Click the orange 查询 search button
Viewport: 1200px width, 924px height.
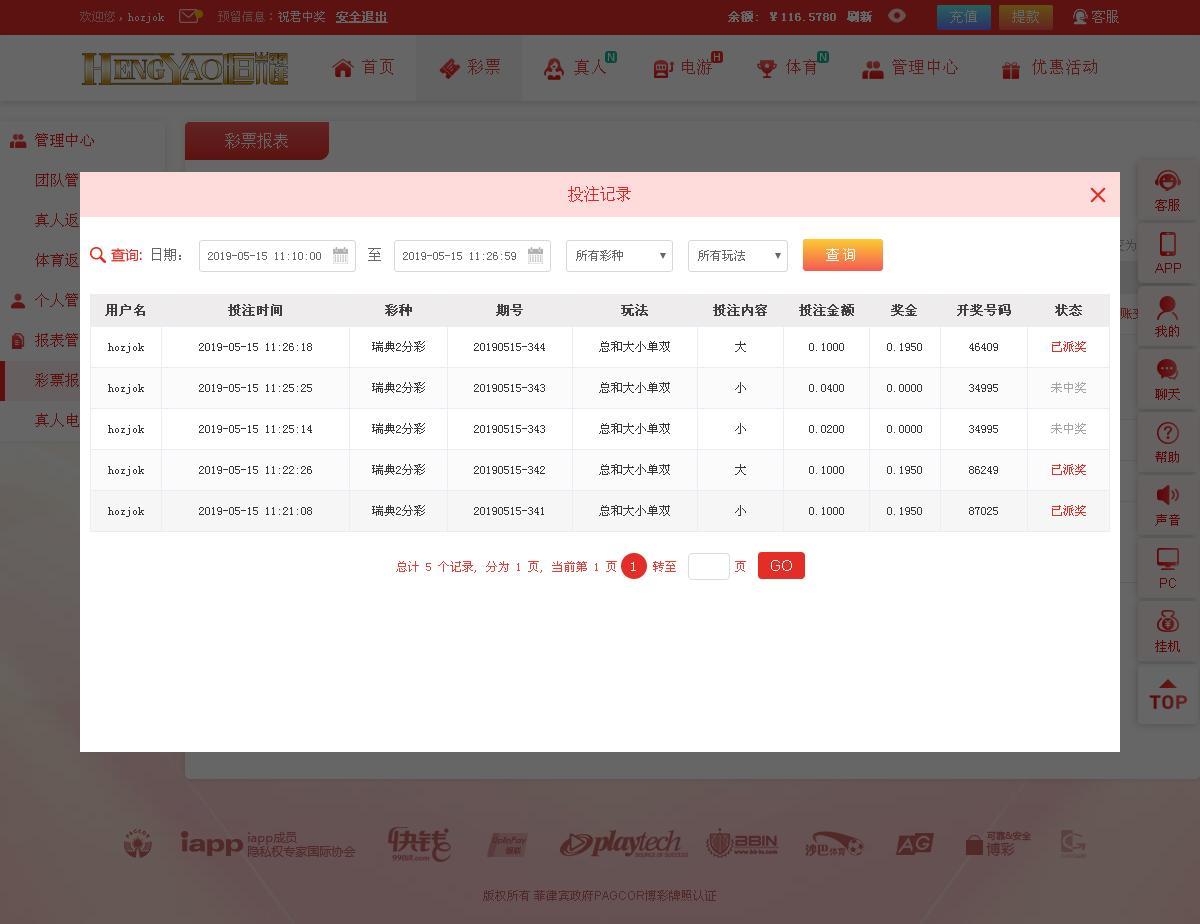coord(842,255)
